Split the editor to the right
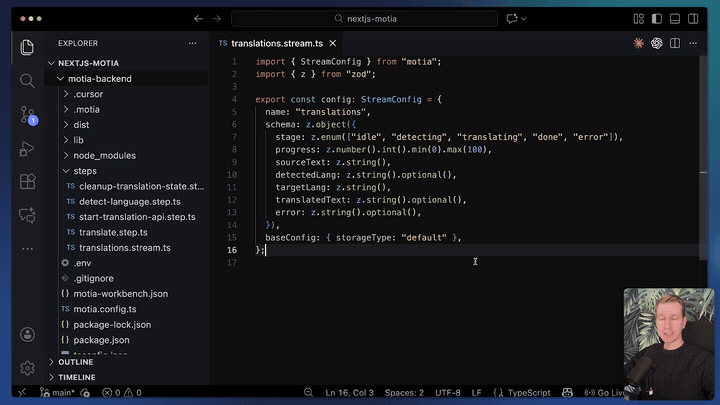The width and height of the screenshot is (720, 405). (677, 43)
